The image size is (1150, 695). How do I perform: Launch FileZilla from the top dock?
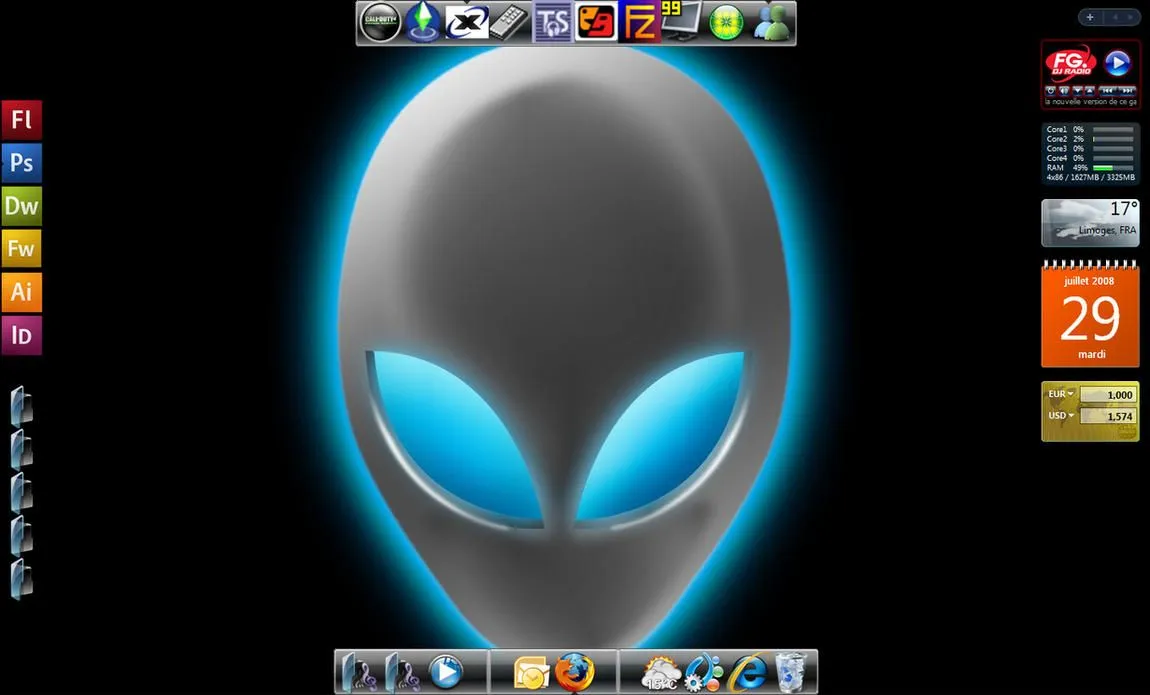pos(639,21)
